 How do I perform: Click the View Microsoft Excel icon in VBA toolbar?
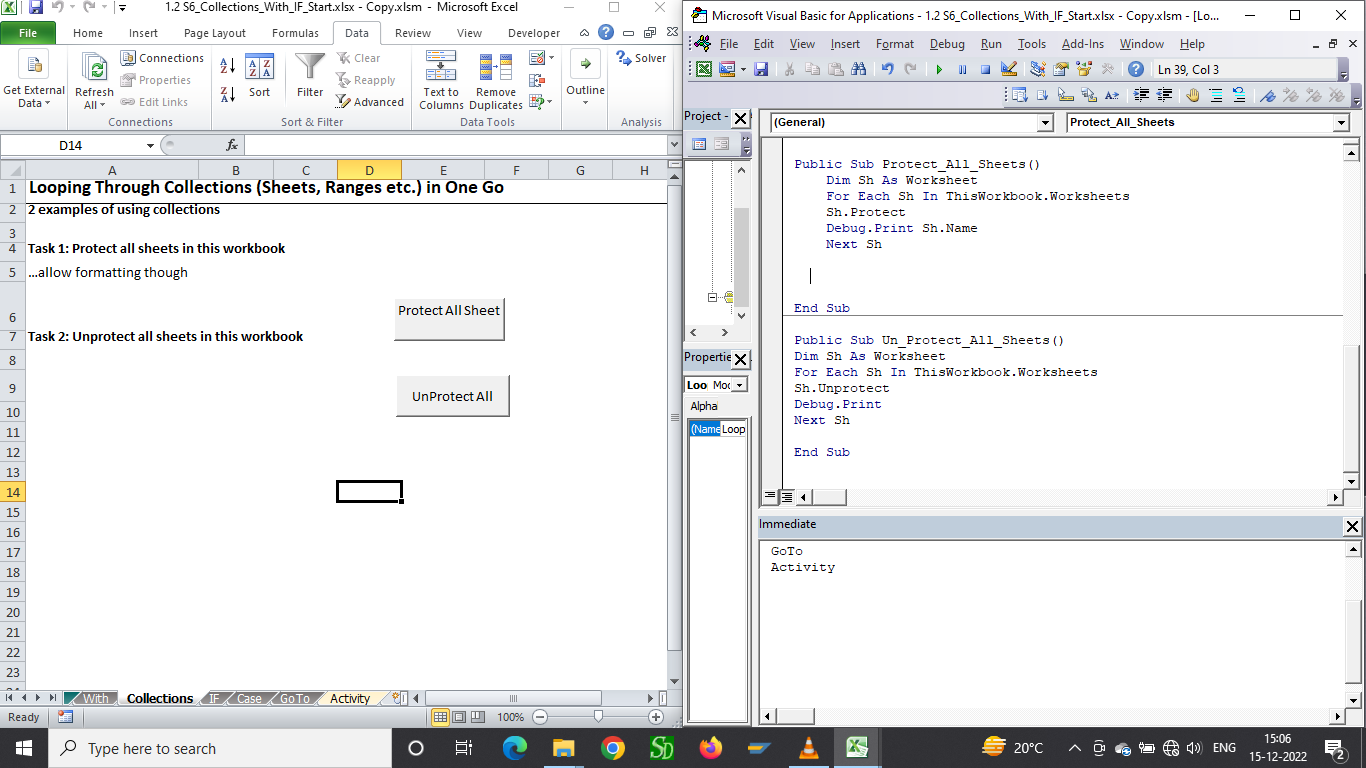click(x=704, y=69)
